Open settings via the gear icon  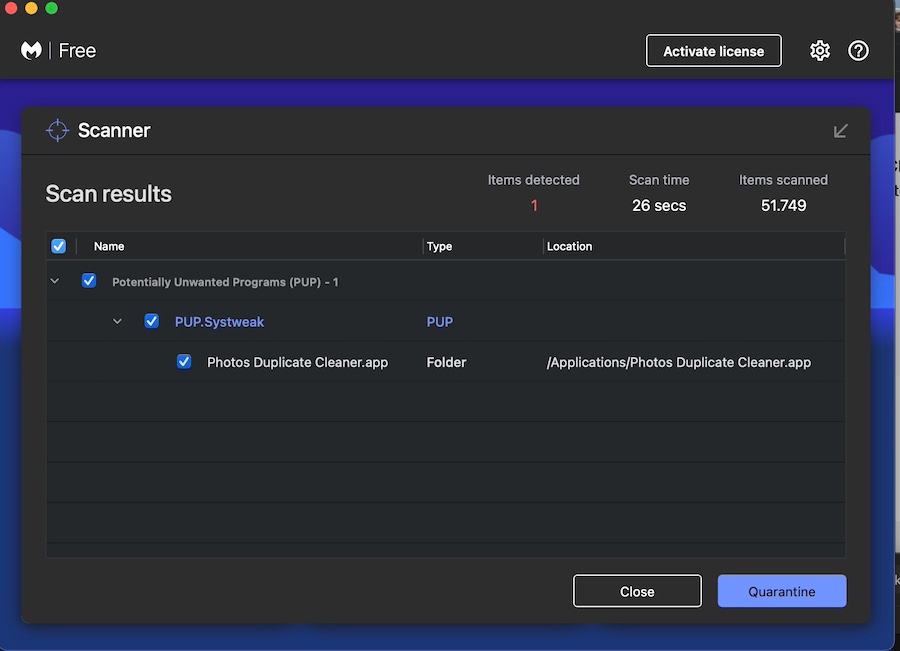pos(820,51)
